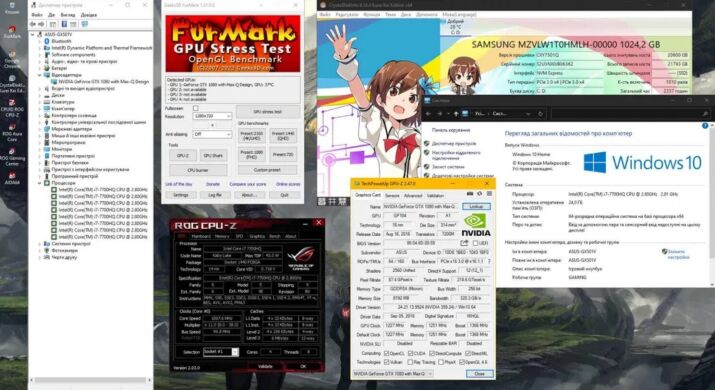Toggle DirectML checkbox in GPU-Z
The image size is (715, 390).
click(469, 353)
